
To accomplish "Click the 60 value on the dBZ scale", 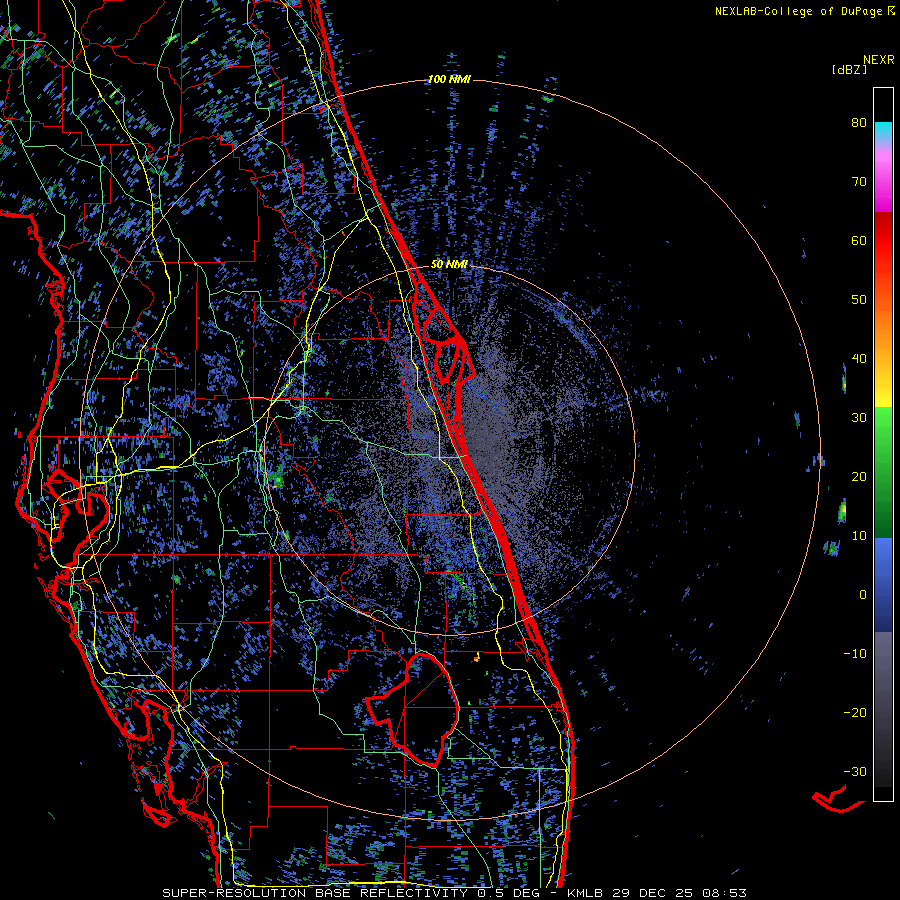I will click(x=859, y=240).
